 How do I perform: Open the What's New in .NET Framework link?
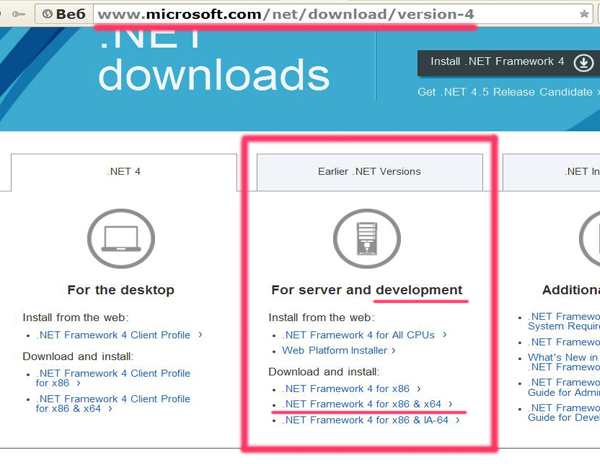(x=564, y=362)
